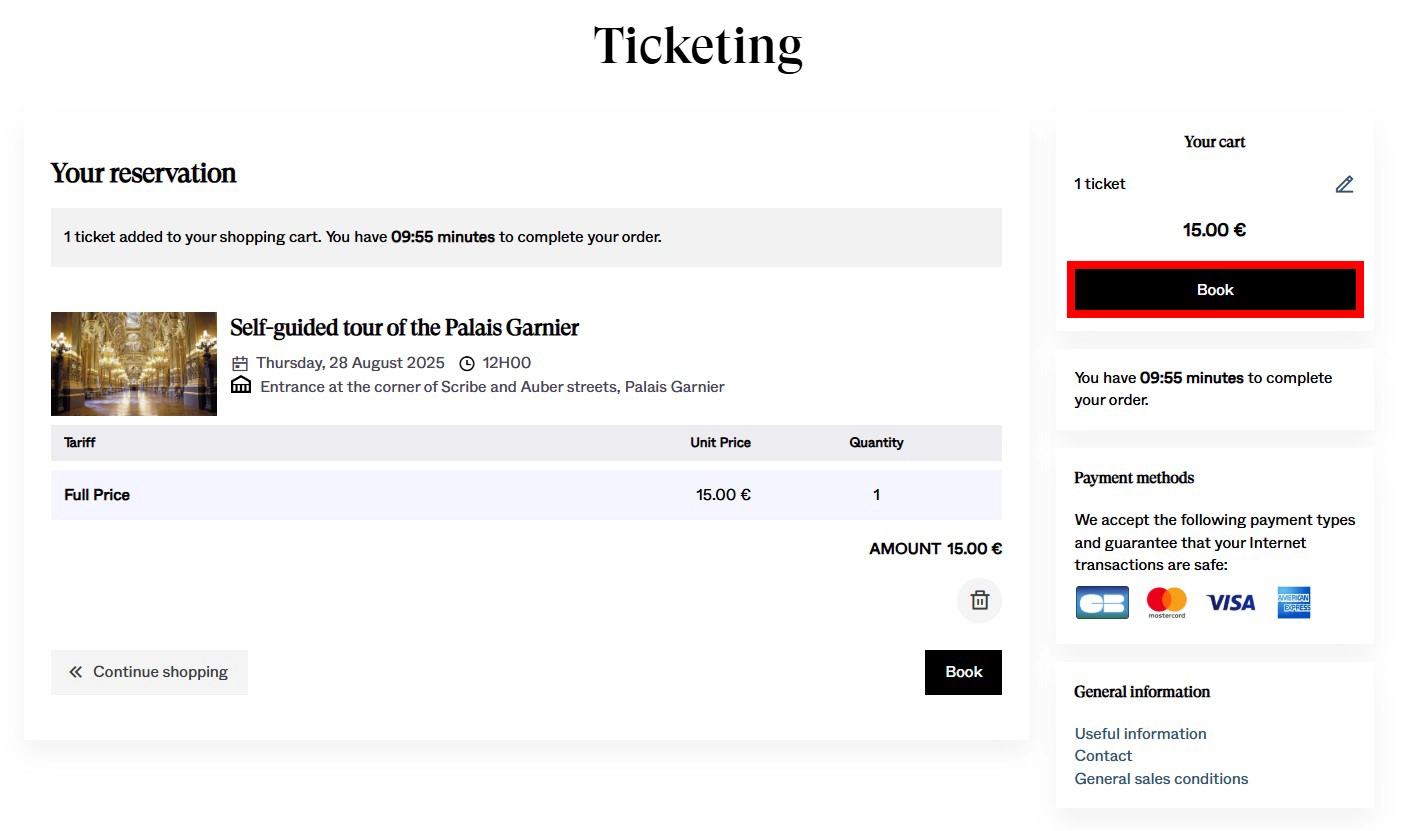
Task: Go back via Continue shopping
Action: point(149,672)
